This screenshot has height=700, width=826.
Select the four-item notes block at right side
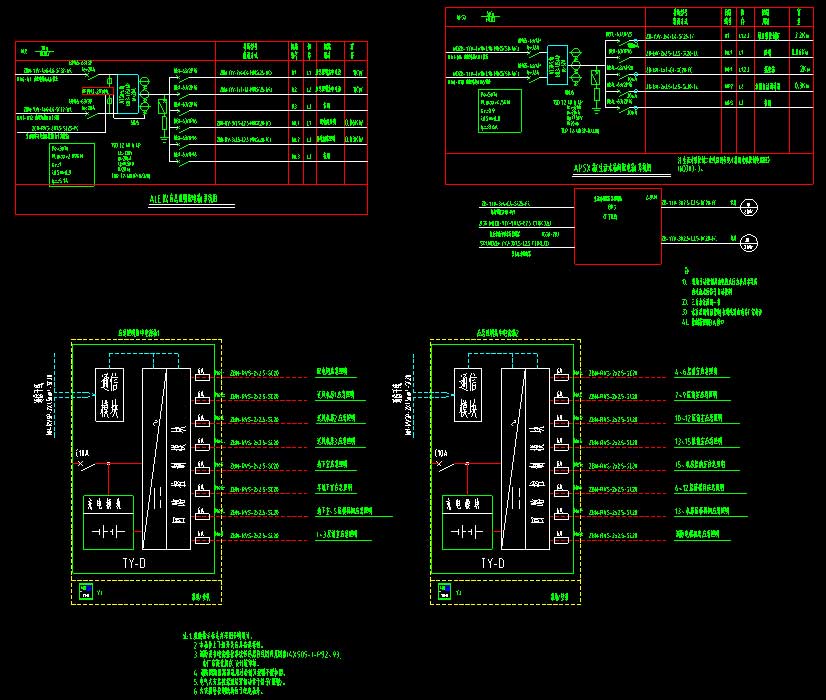721,297
